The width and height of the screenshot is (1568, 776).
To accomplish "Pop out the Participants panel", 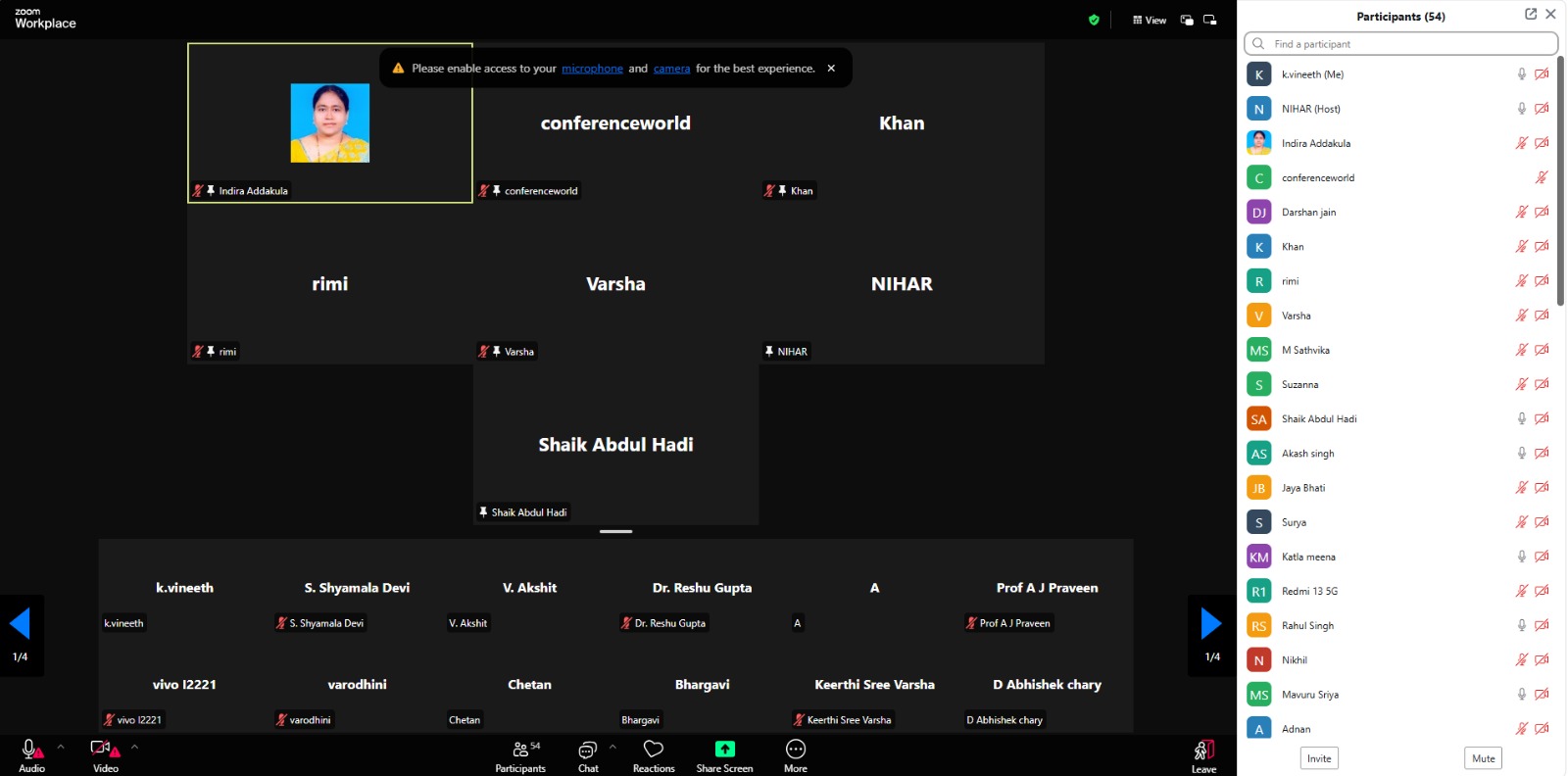I will (x=1531, y=15).
